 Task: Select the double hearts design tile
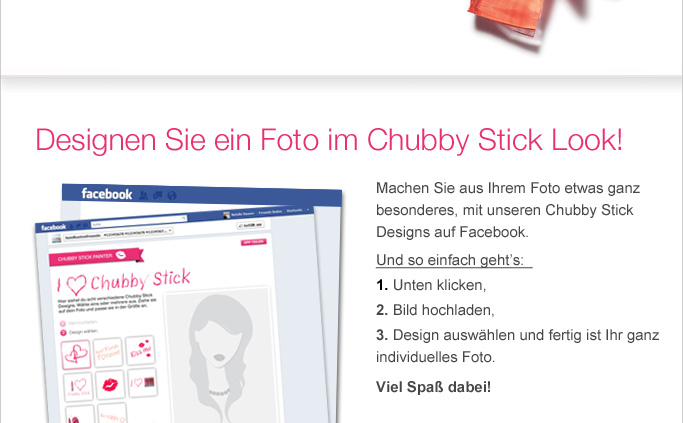(x=76, y=355)
